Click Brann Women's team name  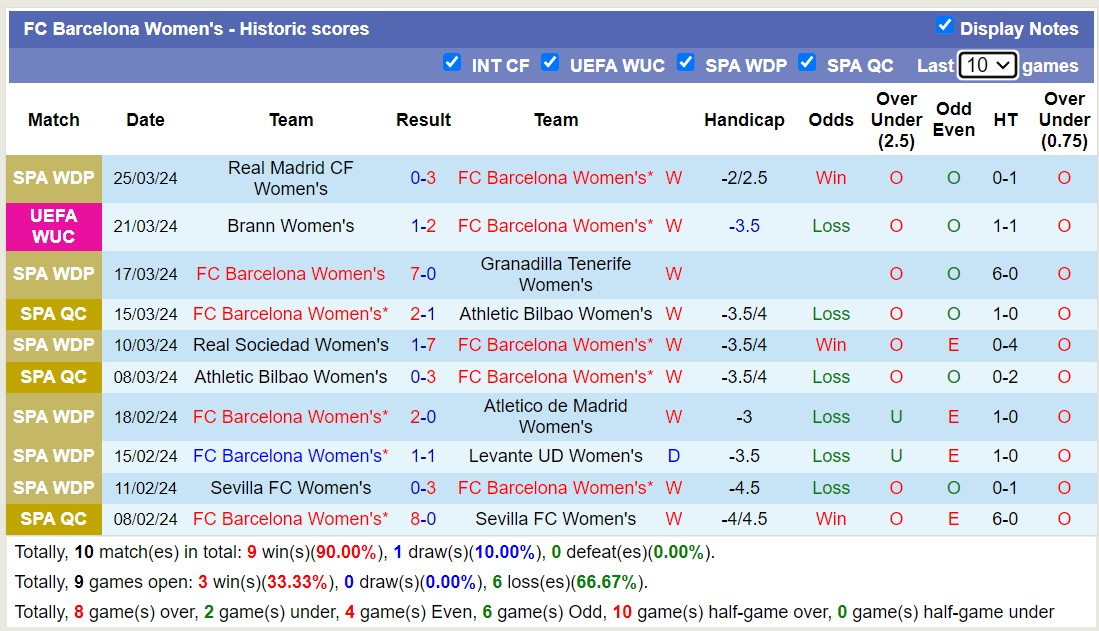click(x=291, y=226)
